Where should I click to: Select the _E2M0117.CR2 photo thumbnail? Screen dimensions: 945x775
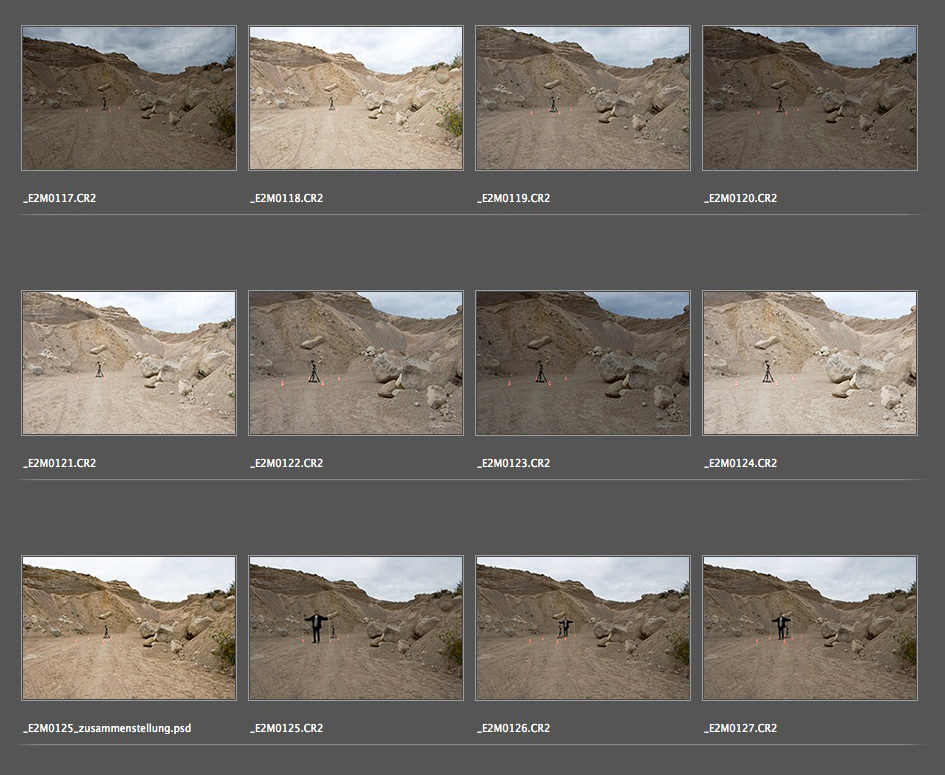(129, 98)
